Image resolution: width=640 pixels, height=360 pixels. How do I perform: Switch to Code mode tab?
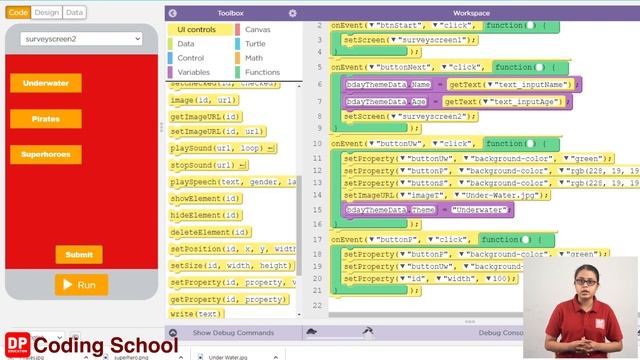[x=18, y=13]
